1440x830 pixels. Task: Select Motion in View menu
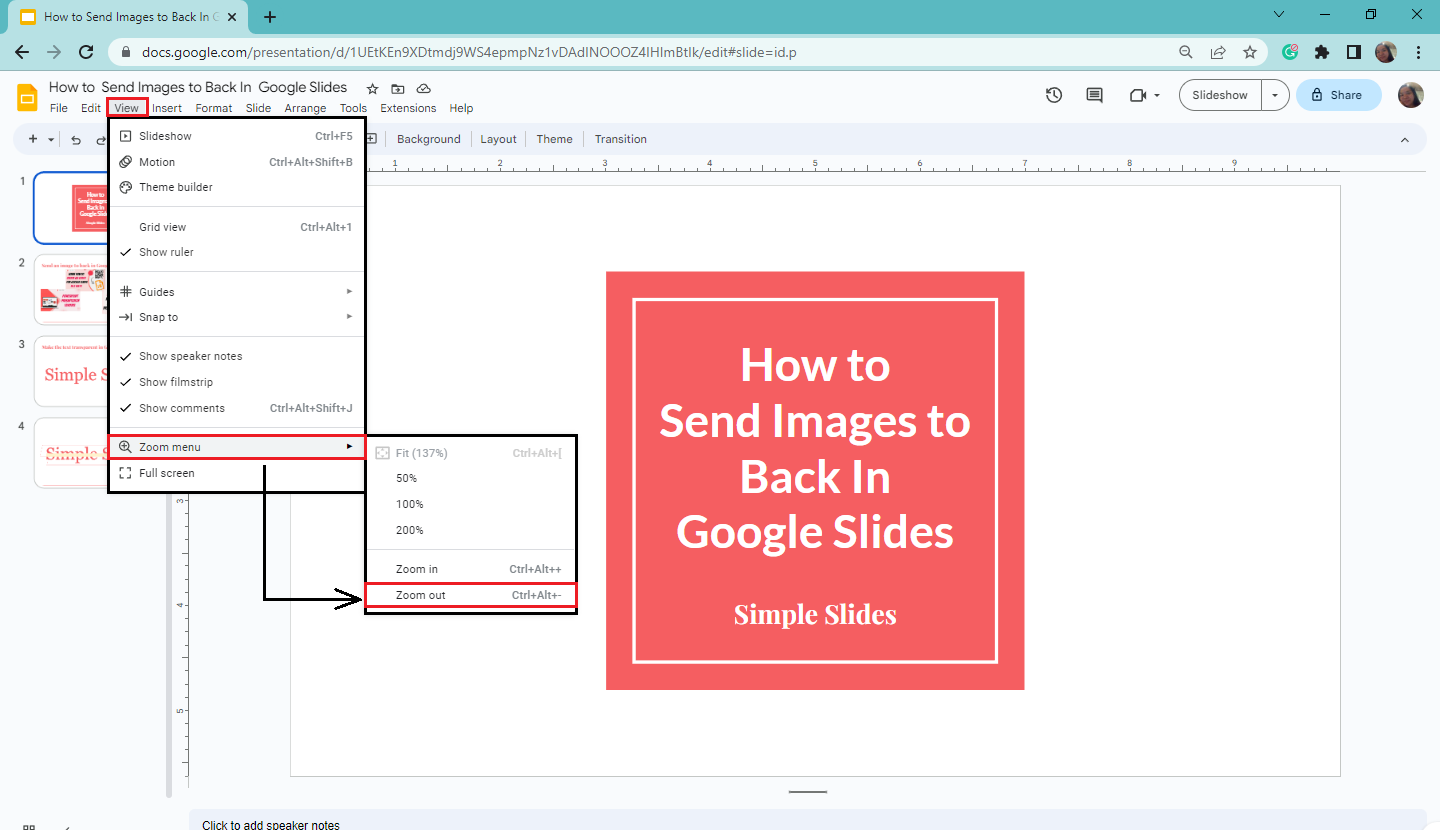point(237,162)
